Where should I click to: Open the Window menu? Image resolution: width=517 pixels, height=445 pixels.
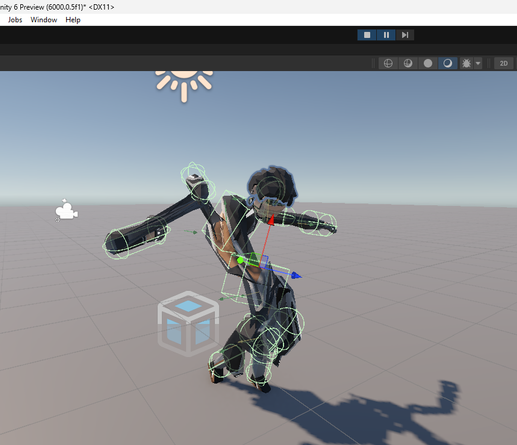pos(44,20)
